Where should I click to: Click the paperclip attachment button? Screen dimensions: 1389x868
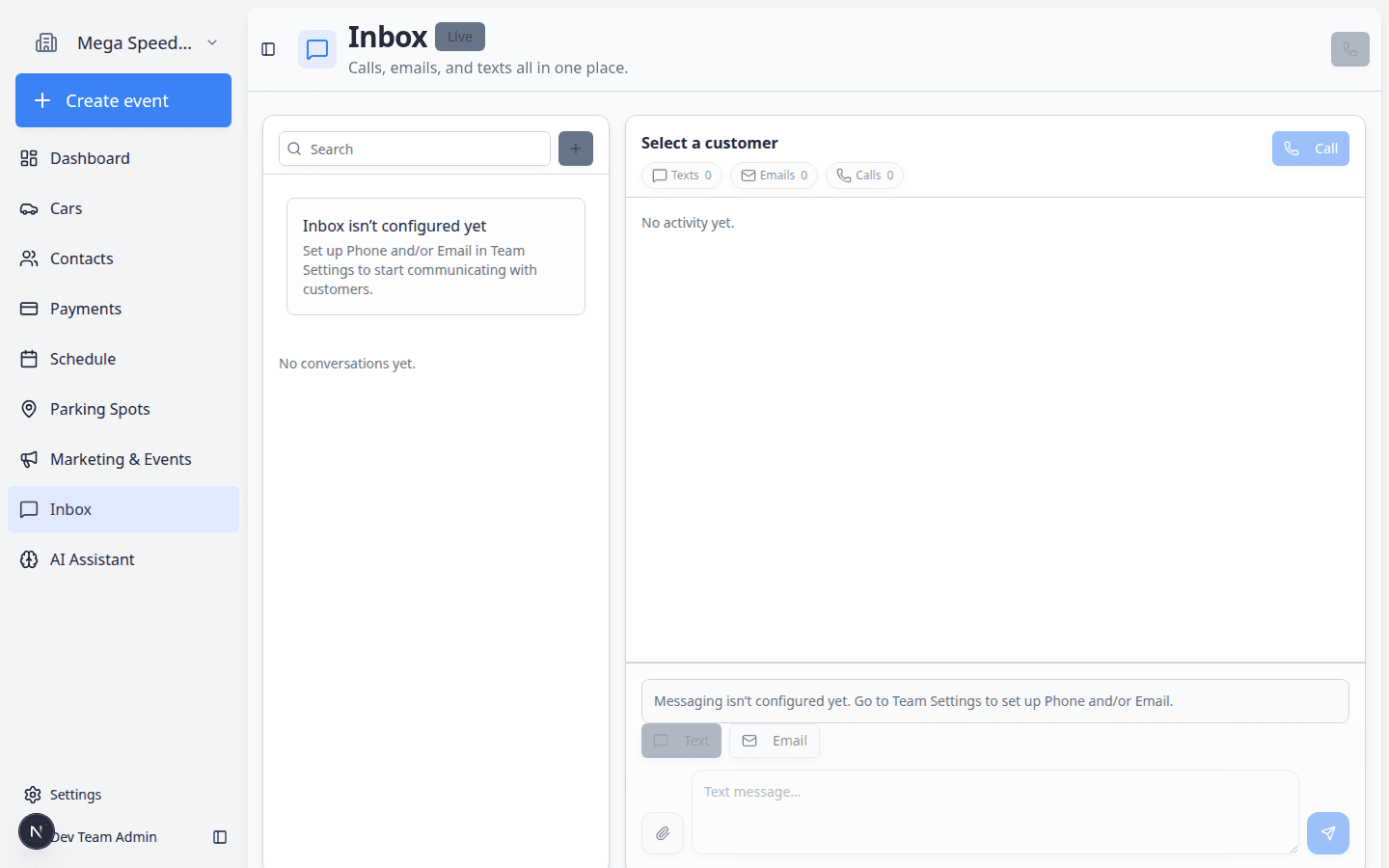click(663, 833)
